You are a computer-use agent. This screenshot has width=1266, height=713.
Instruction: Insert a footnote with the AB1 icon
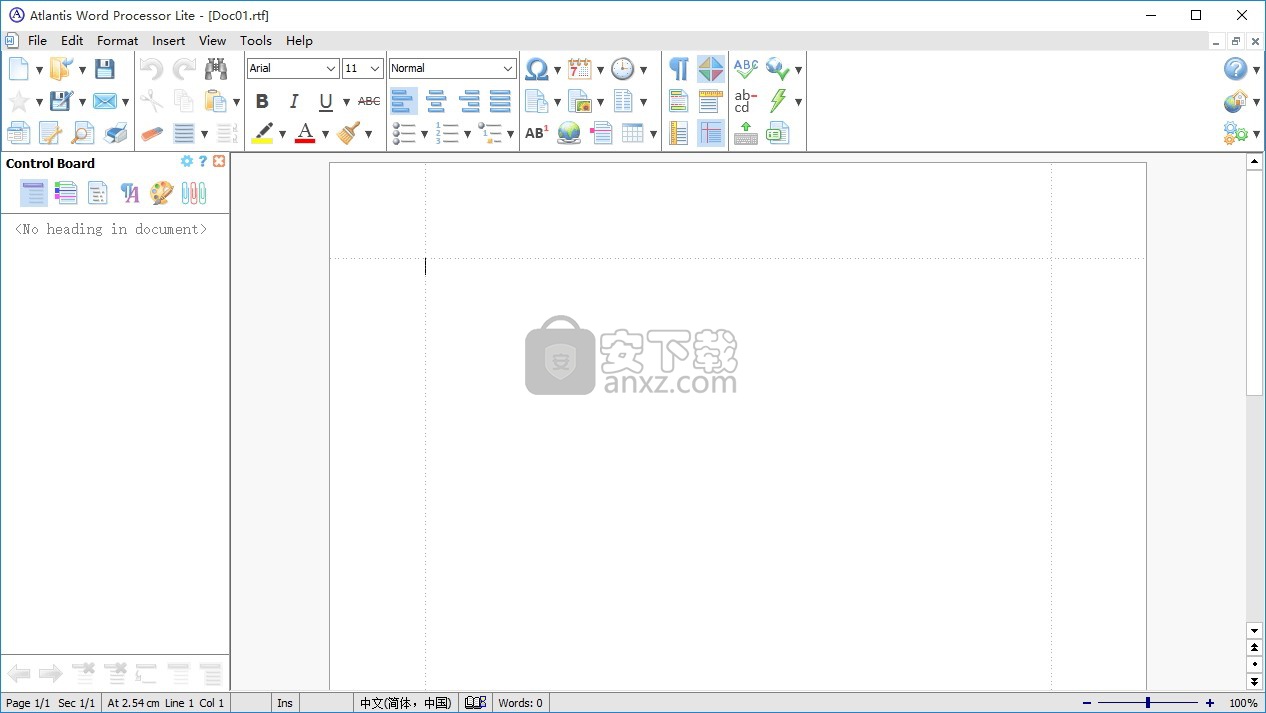[537, 133]
